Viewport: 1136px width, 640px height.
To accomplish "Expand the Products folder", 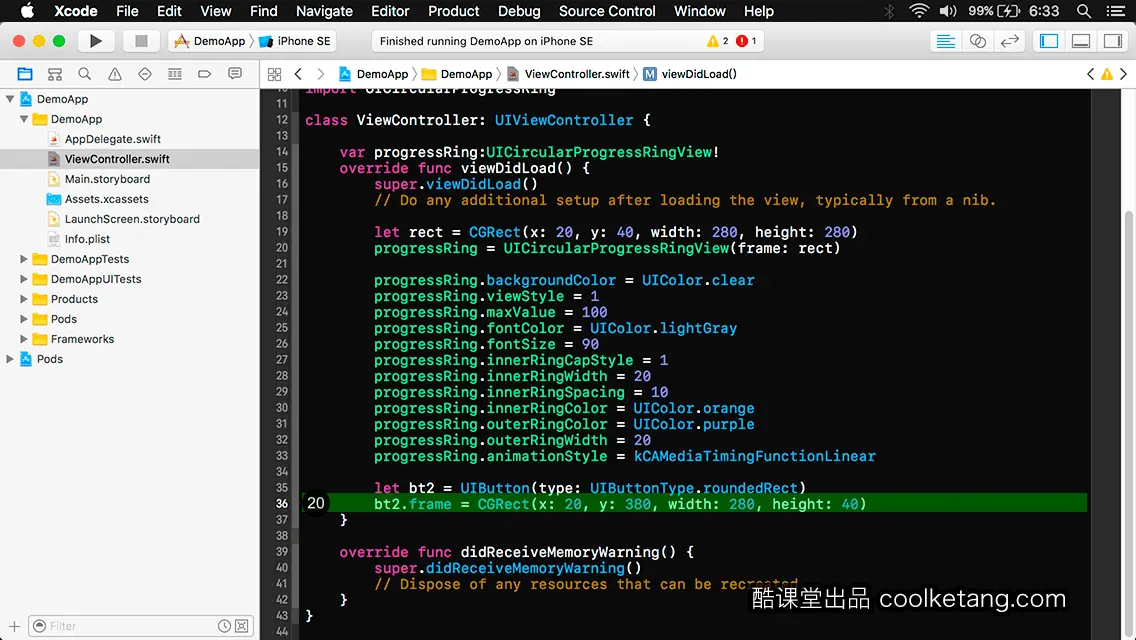I will (24, 299).
